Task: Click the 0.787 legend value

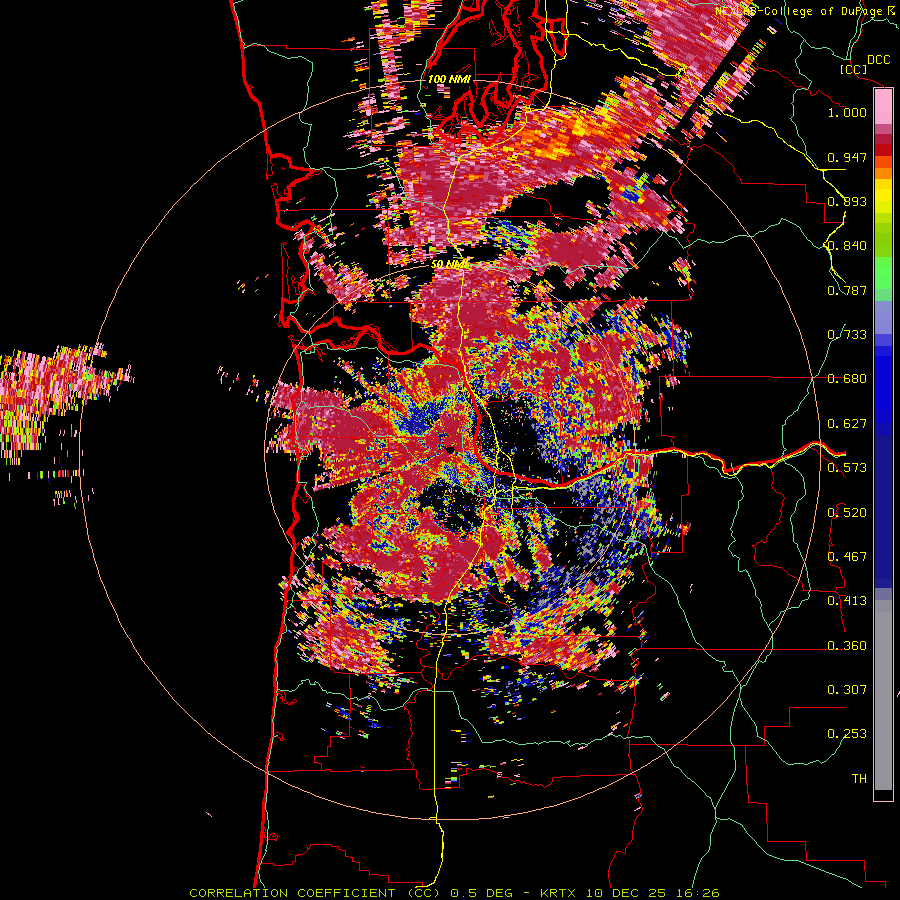Action: 847,290
